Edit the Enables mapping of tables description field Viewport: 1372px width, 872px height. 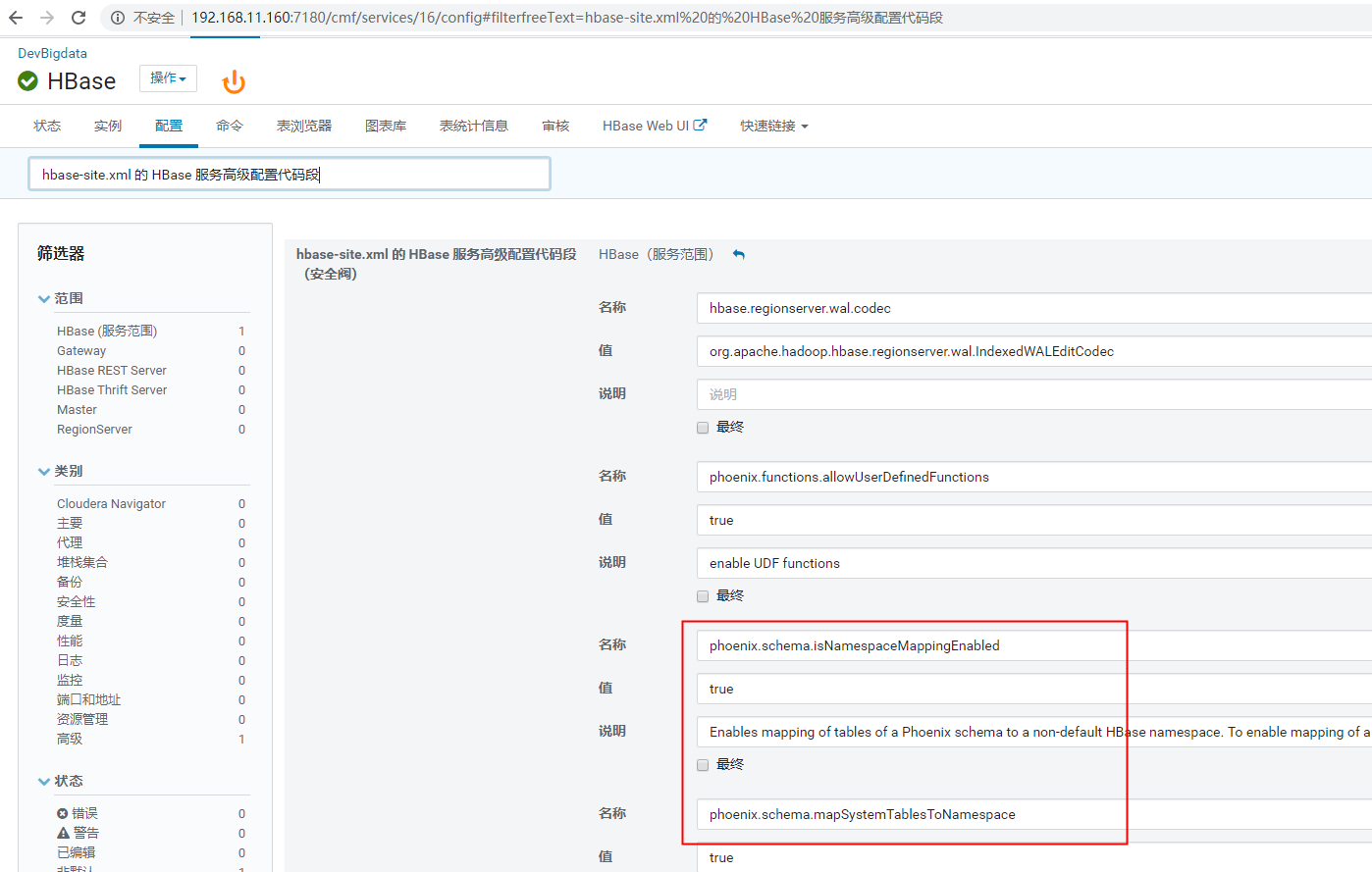click(1034, 732)
